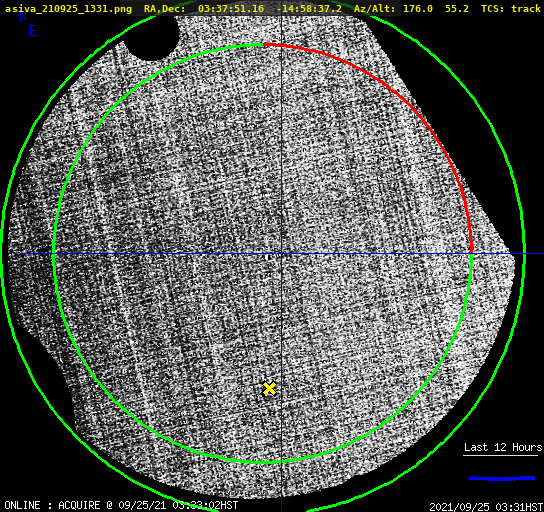Click the blue N north compass label
Image resolution: width=544 pixels, height=512 pixels.
click(x=23, y=16)
